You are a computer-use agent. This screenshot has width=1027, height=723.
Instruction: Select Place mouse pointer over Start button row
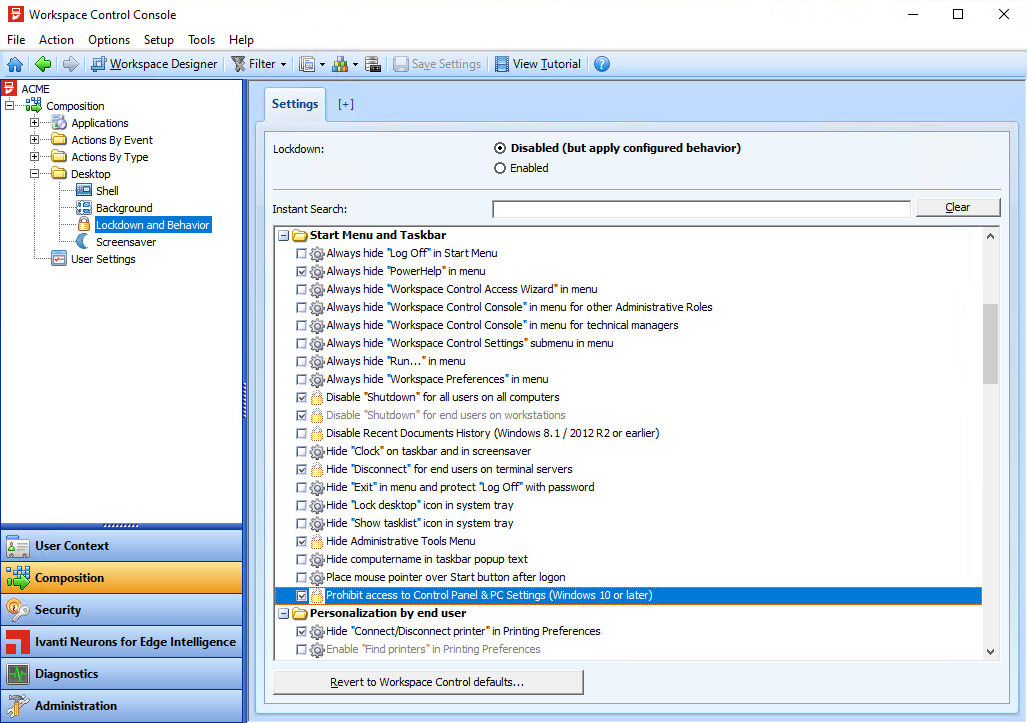(628, 578)
